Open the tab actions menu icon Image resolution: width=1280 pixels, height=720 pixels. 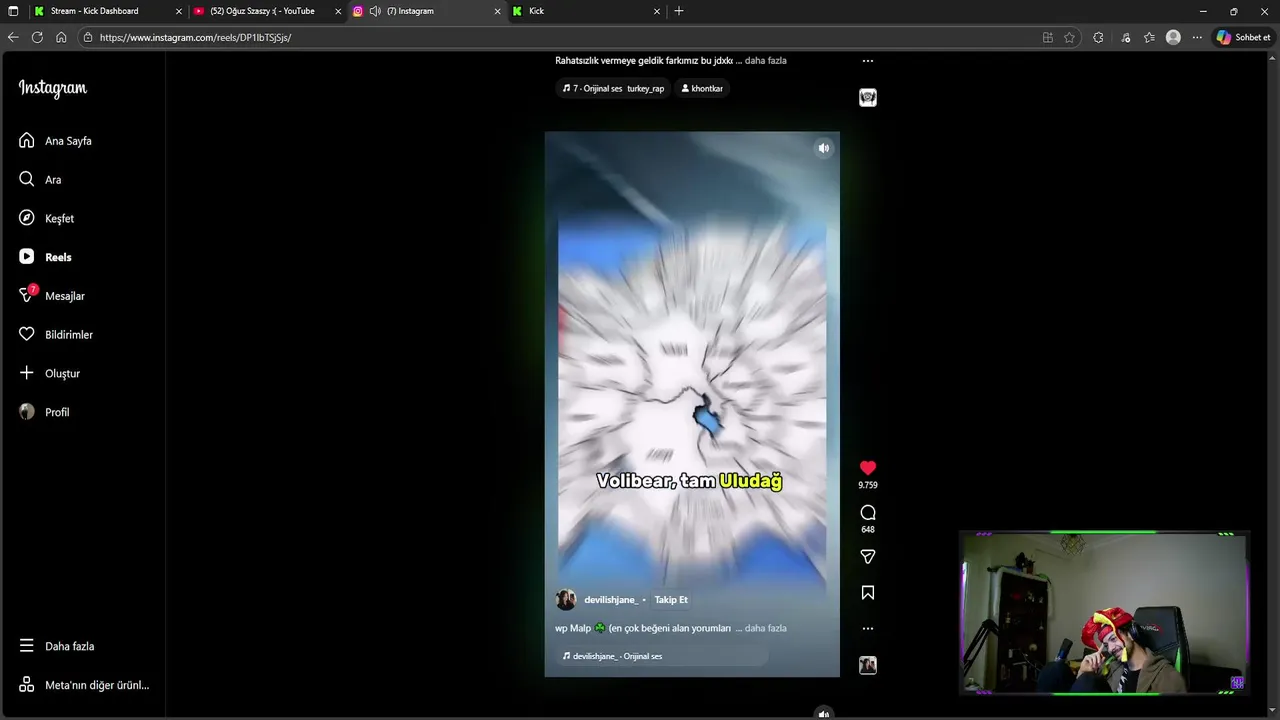(13, 11)
